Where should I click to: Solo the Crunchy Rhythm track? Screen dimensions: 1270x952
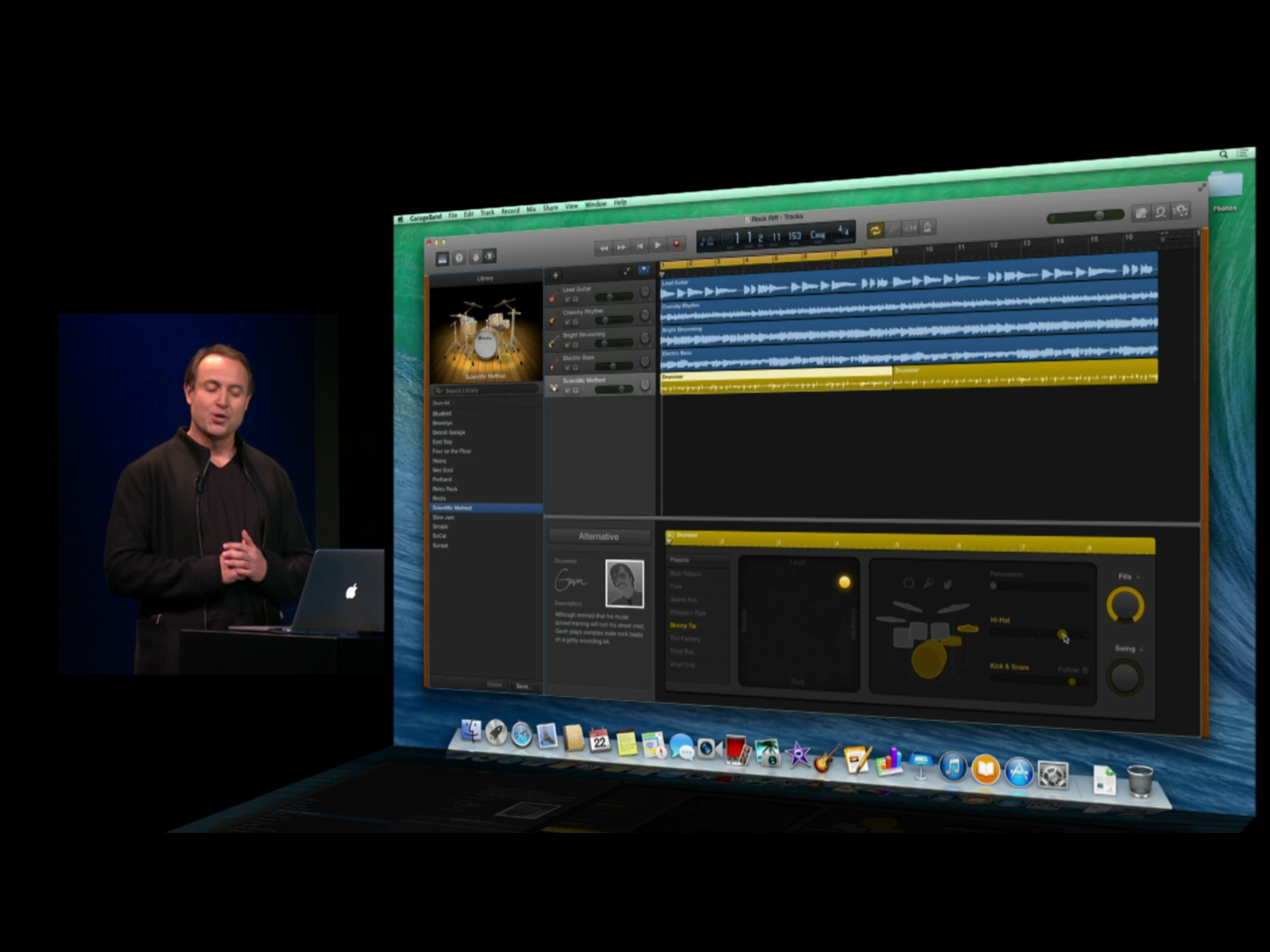(x=575, y=322)
